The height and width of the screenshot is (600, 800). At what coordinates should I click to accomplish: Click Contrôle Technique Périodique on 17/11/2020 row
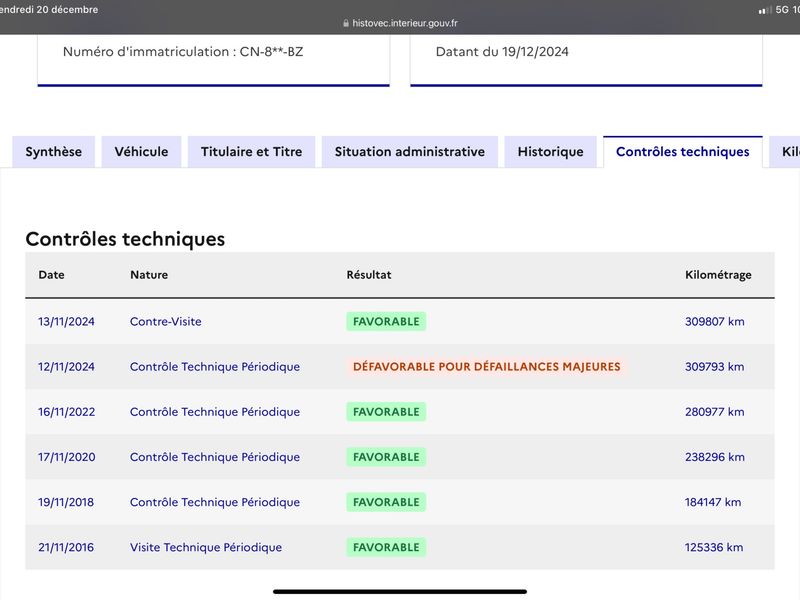click(215, 457)
